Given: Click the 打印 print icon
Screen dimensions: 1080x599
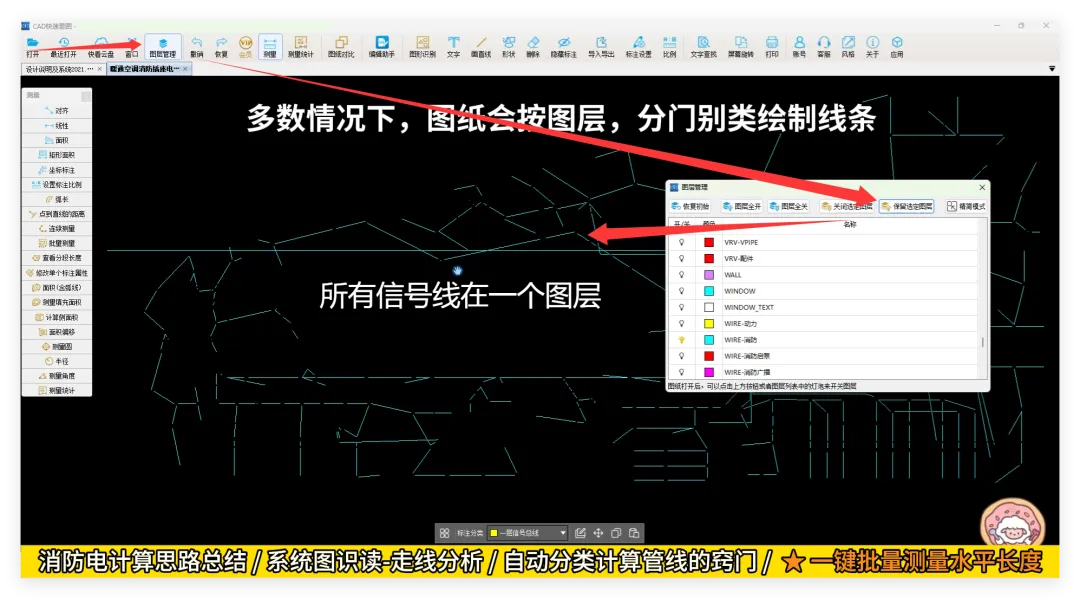Looking at the screenshot, I should pyautogui.click(x=772, y=47).
